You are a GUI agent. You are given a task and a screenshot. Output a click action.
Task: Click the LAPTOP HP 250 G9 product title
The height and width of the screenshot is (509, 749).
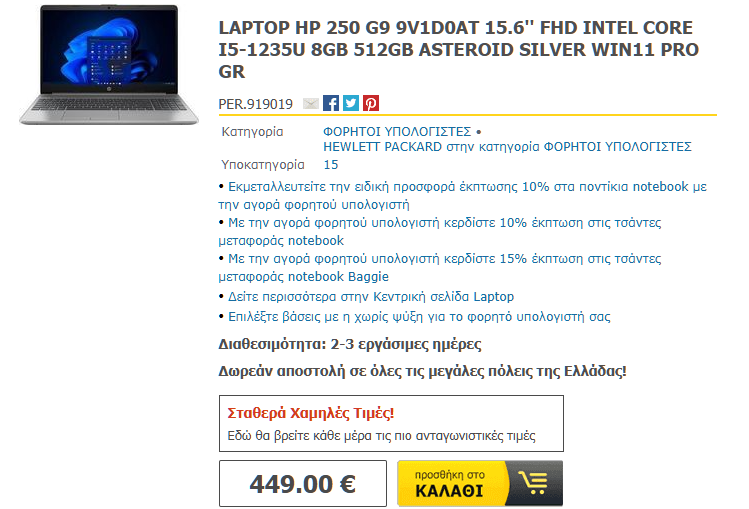(x=459, y=50)
